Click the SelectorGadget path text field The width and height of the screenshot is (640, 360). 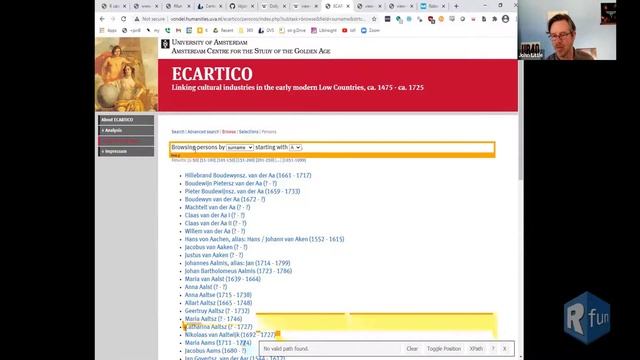point(331,349)
